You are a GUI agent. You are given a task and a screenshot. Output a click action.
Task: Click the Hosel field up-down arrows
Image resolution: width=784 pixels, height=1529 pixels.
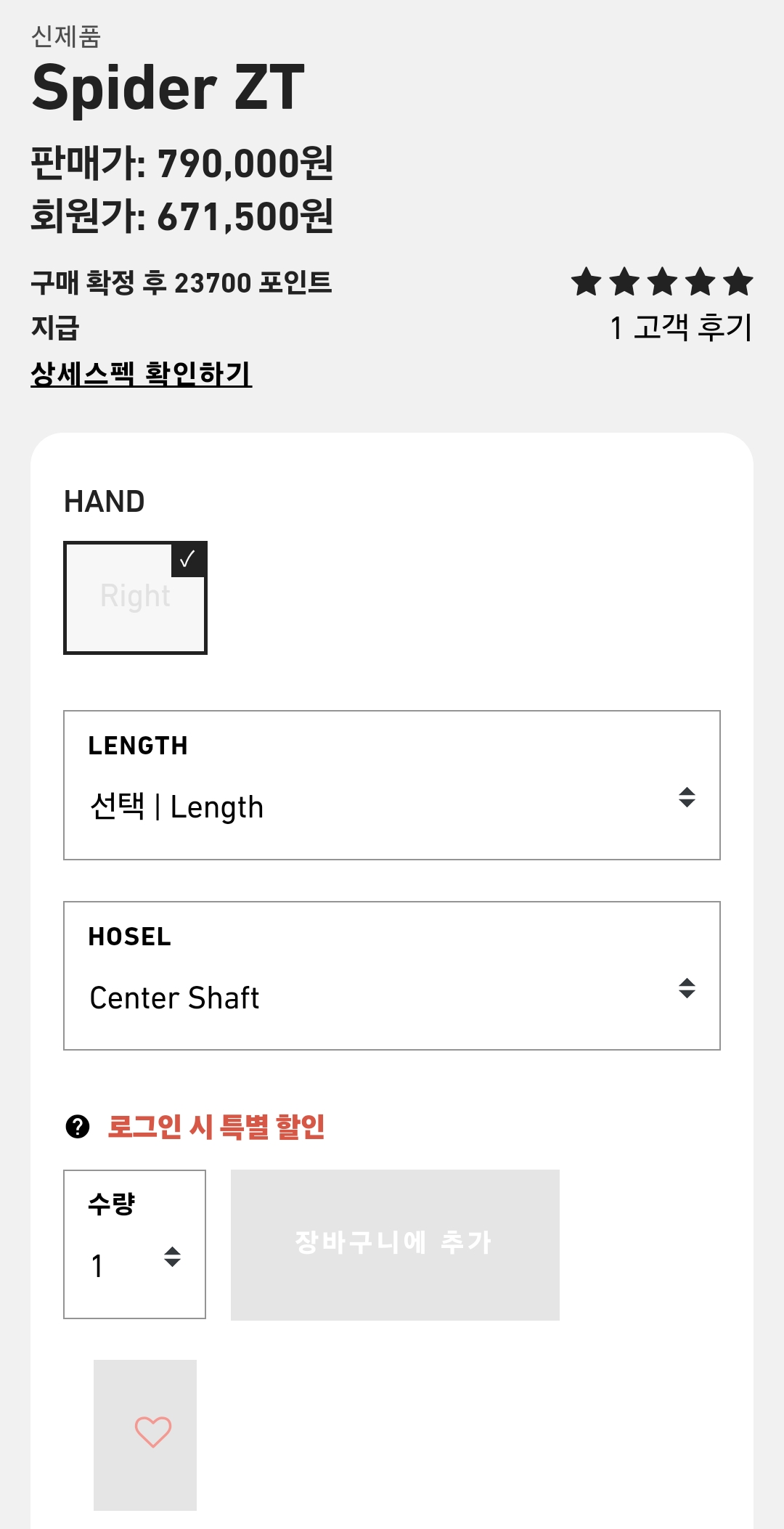687,988
